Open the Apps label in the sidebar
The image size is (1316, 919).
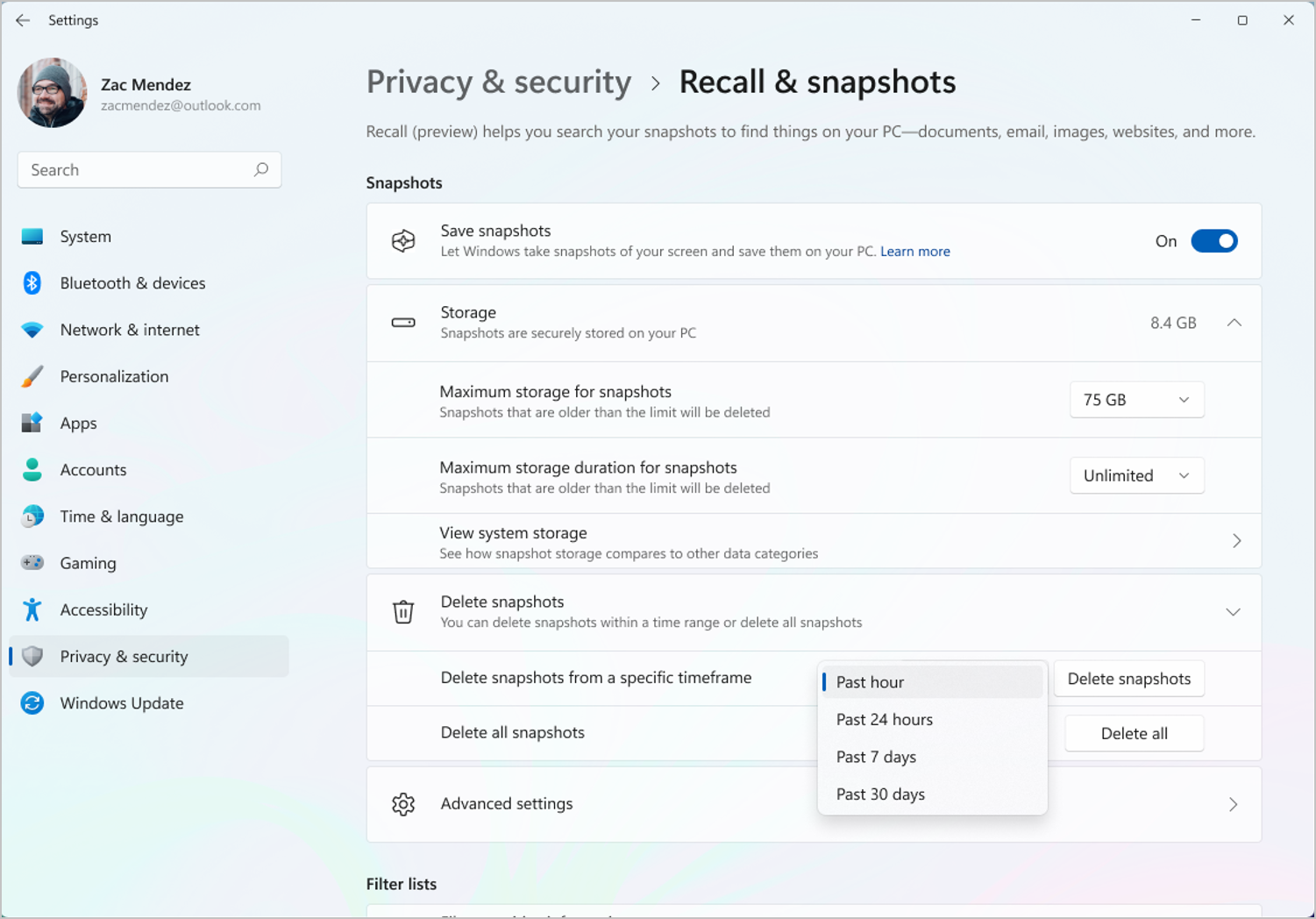[78, 423]
